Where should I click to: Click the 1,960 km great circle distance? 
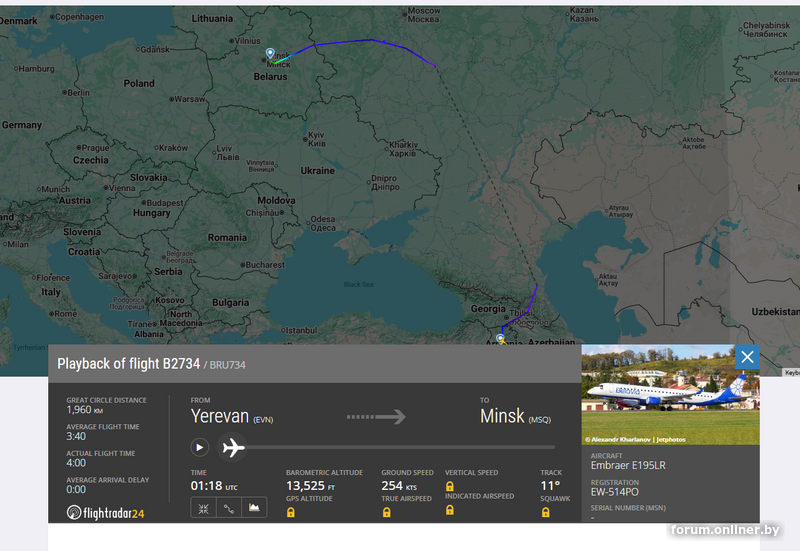click(x=85, y=410)
